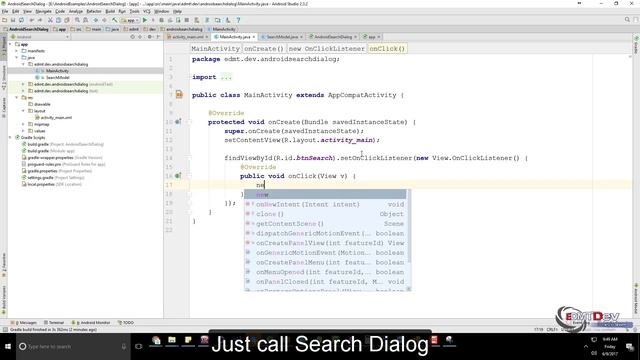Screen dimensions: 640x360
Task: Click the Undo toolbar icon
Action: tap(32, 20)
